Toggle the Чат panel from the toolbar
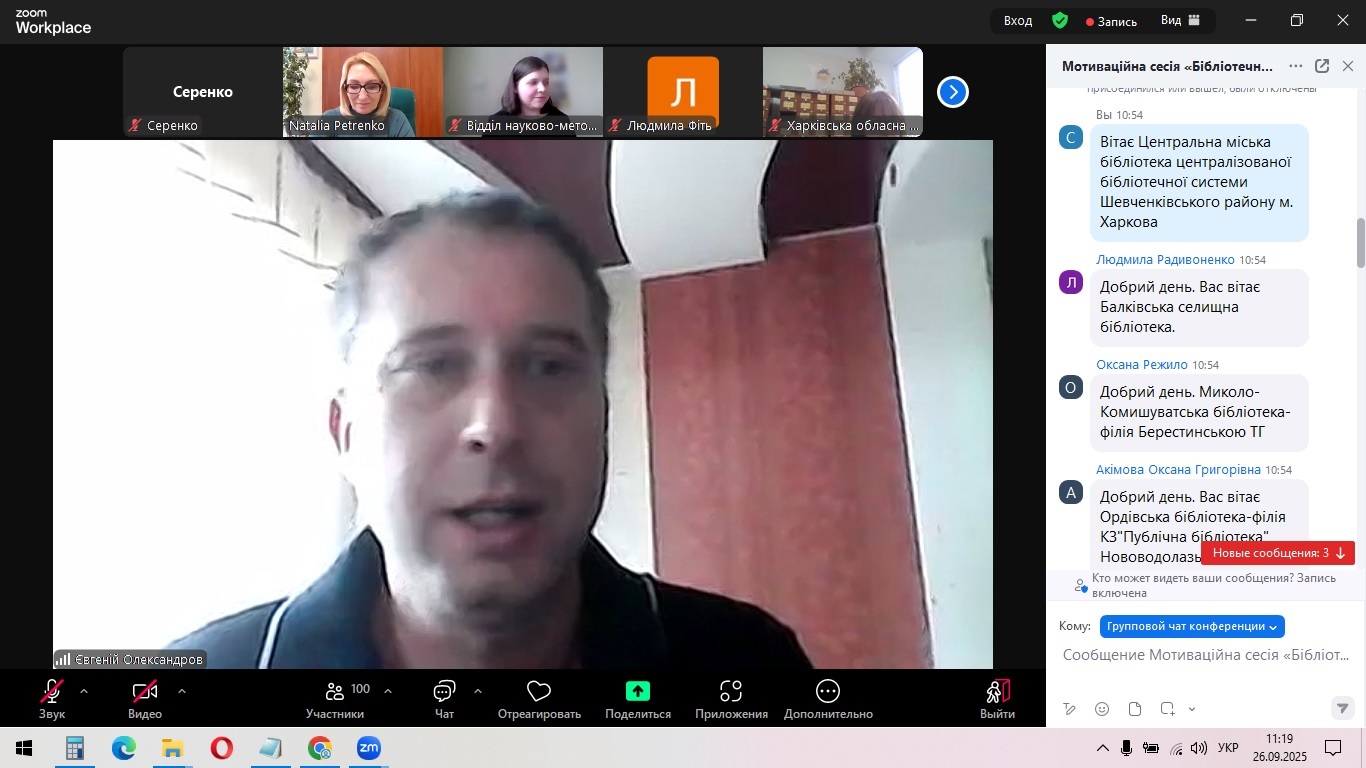1366x768 pixels. [444, 698]
